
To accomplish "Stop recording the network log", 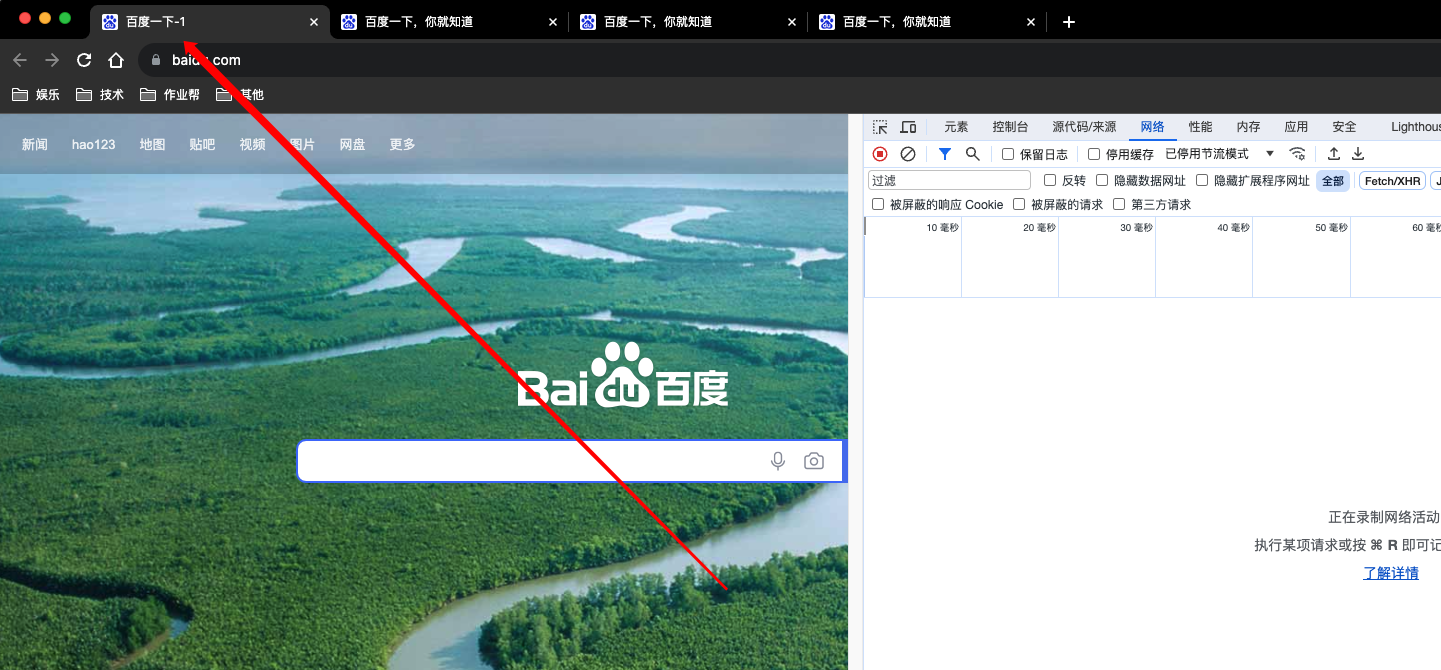I will (x=880, y=154).
